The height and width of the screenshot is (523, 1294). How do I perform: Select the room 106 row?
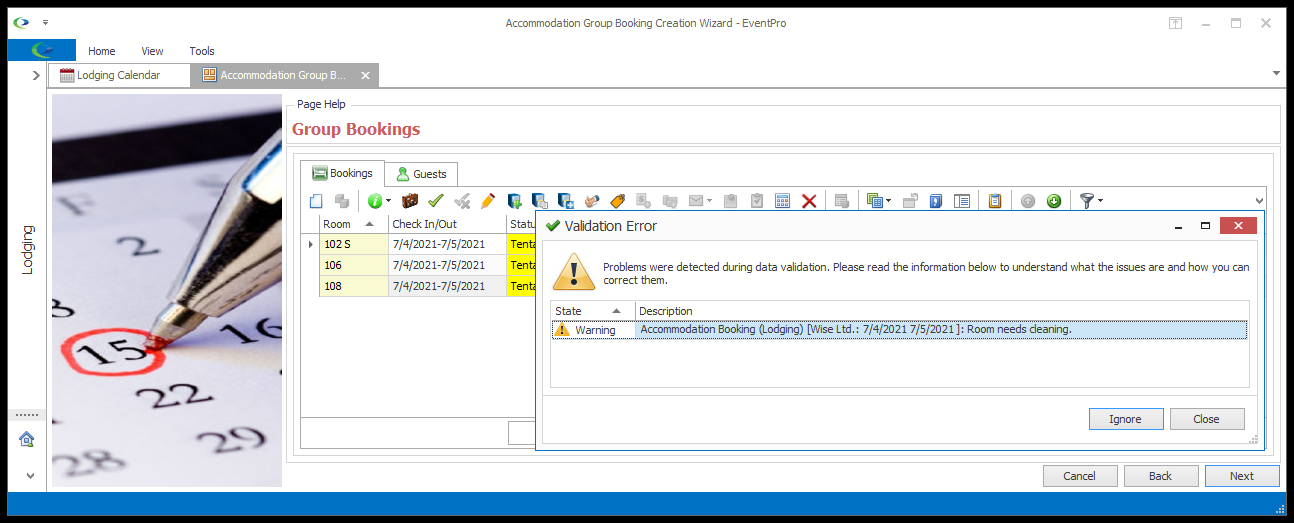420,265
